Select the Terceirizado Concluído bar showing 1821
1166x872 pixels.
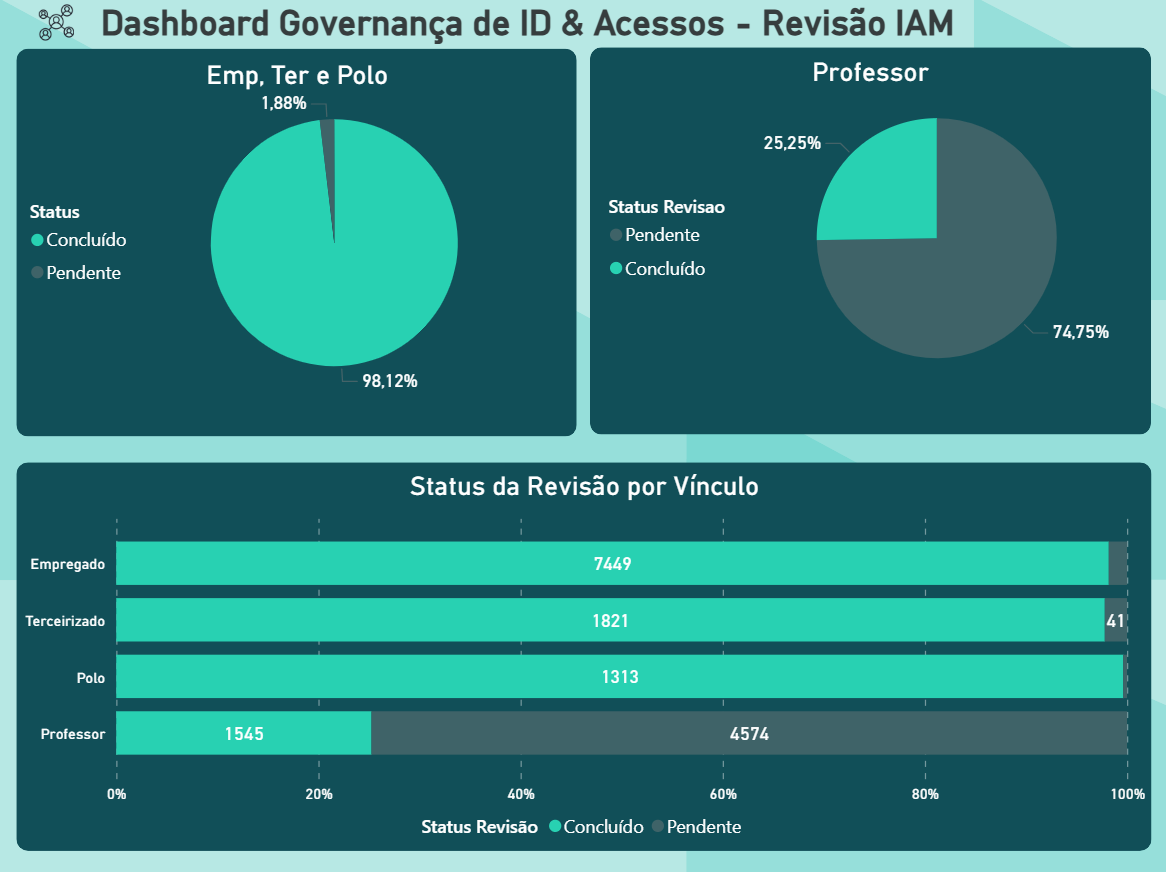click(611, 620)
